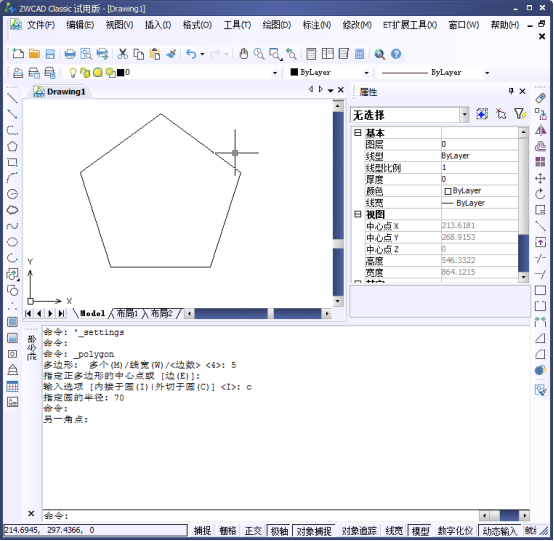Click the 线型比例 value field
This screenshot has height=541, width=554.
point(479,167)
